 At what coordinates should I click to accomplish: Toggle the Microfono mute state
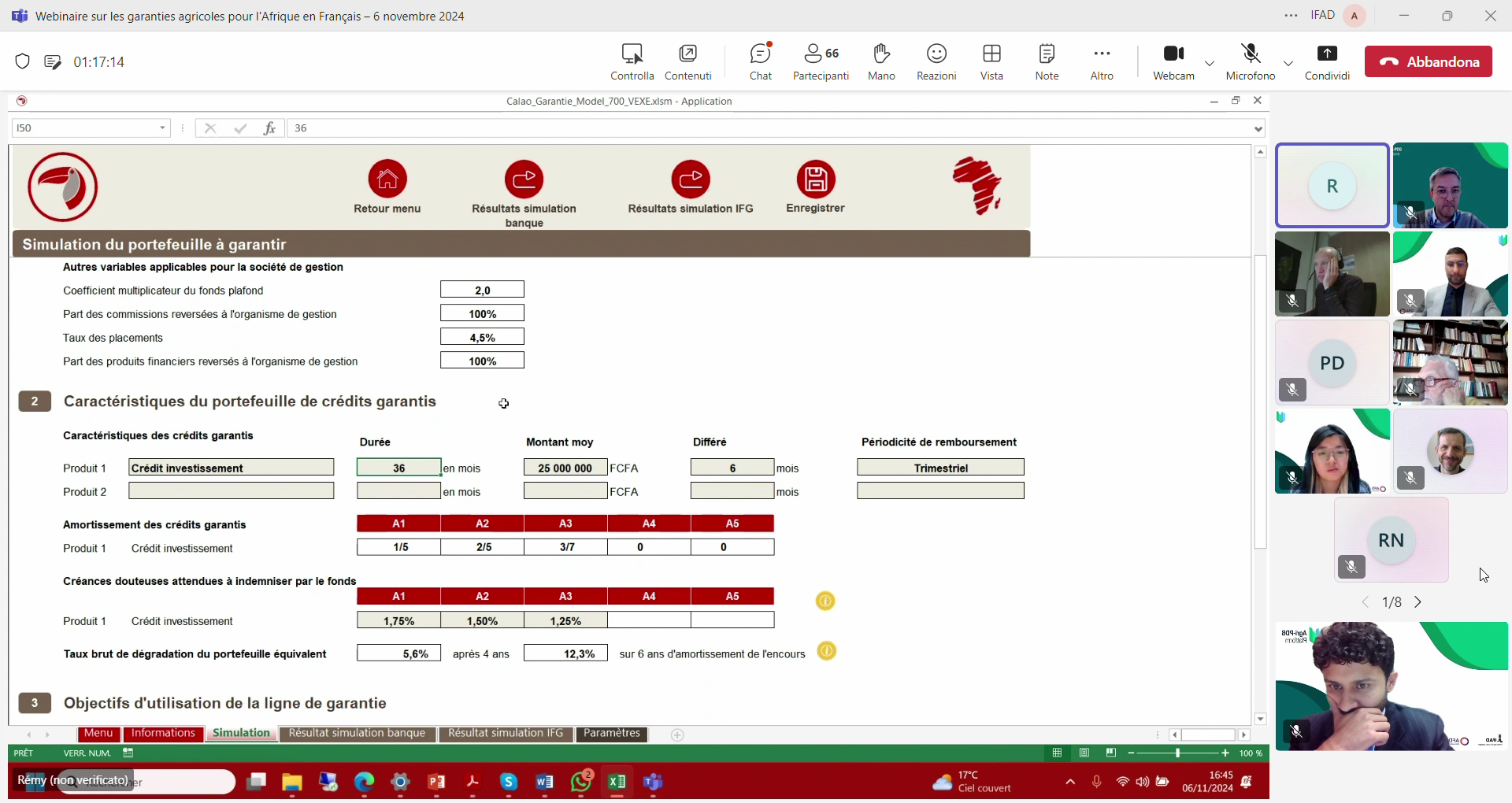point(1251,62)
